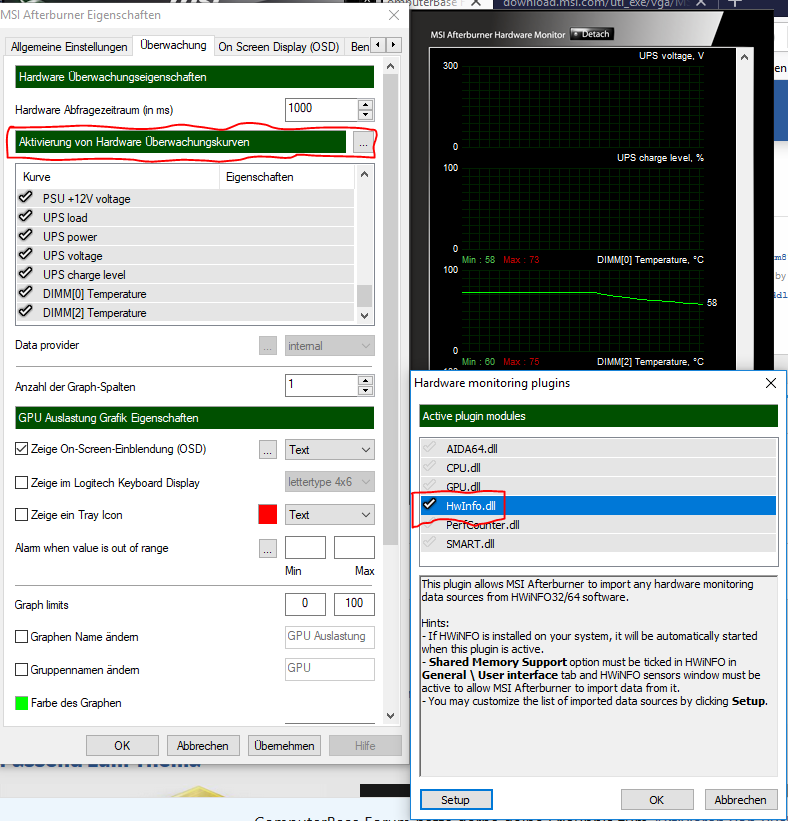Open hardware monitoring plugins via ellipsis button
788x821 pixels.
[x=363, y=142]
